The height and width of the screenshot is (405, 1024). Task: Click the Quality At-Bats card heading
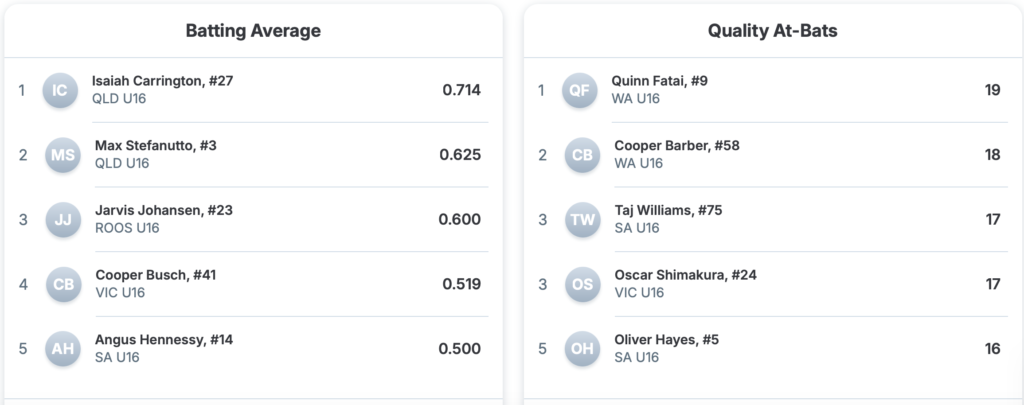pos(772,31)
